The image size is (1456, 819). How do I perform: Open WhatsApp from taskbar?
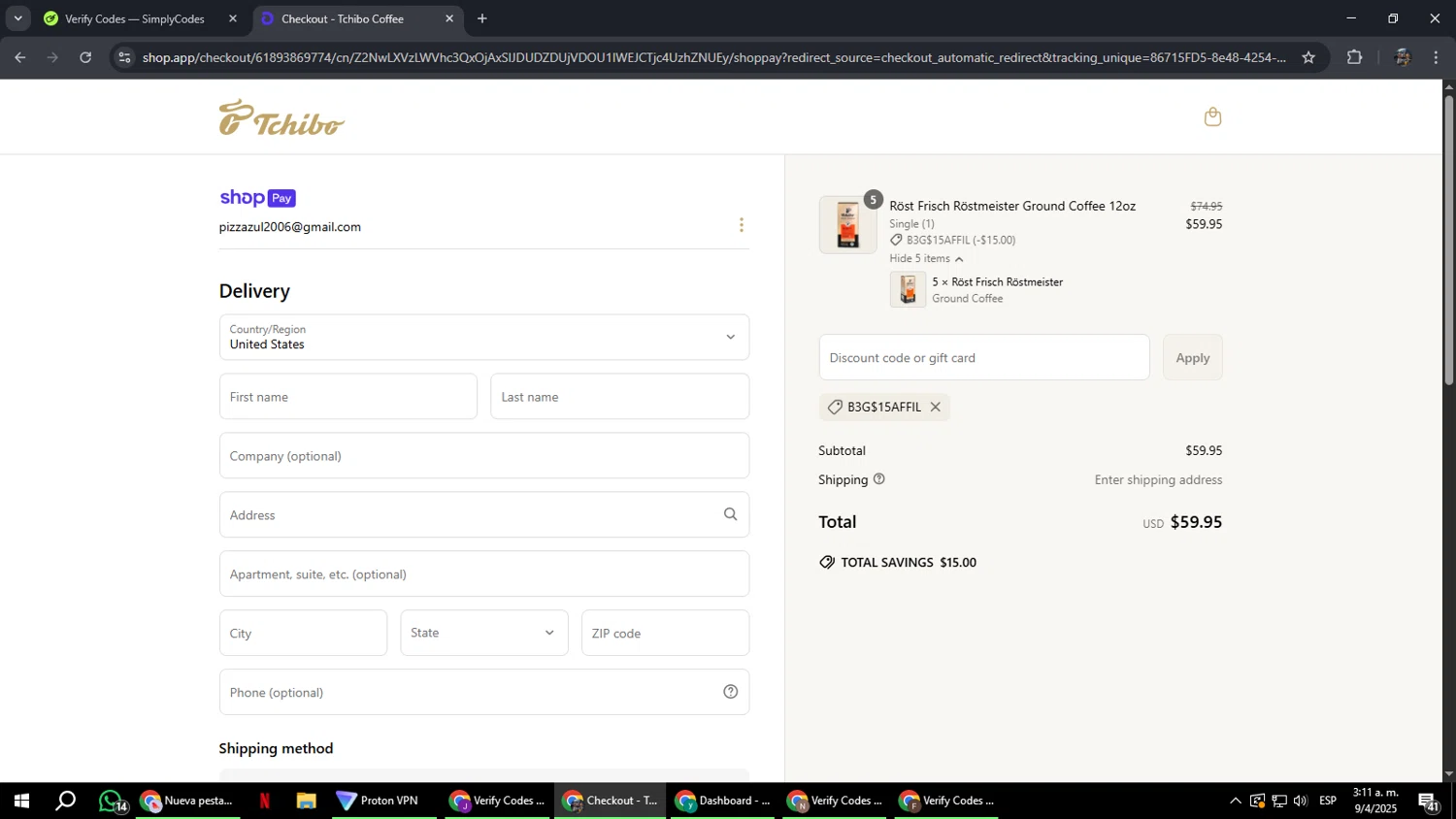pos(112,801)
